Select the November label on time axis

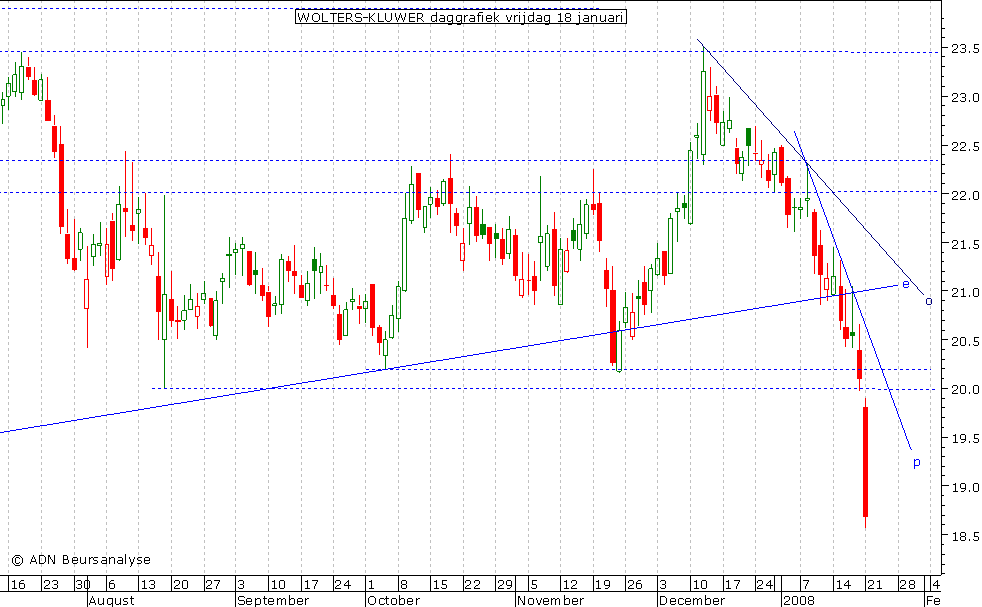[x=550, y=600]
